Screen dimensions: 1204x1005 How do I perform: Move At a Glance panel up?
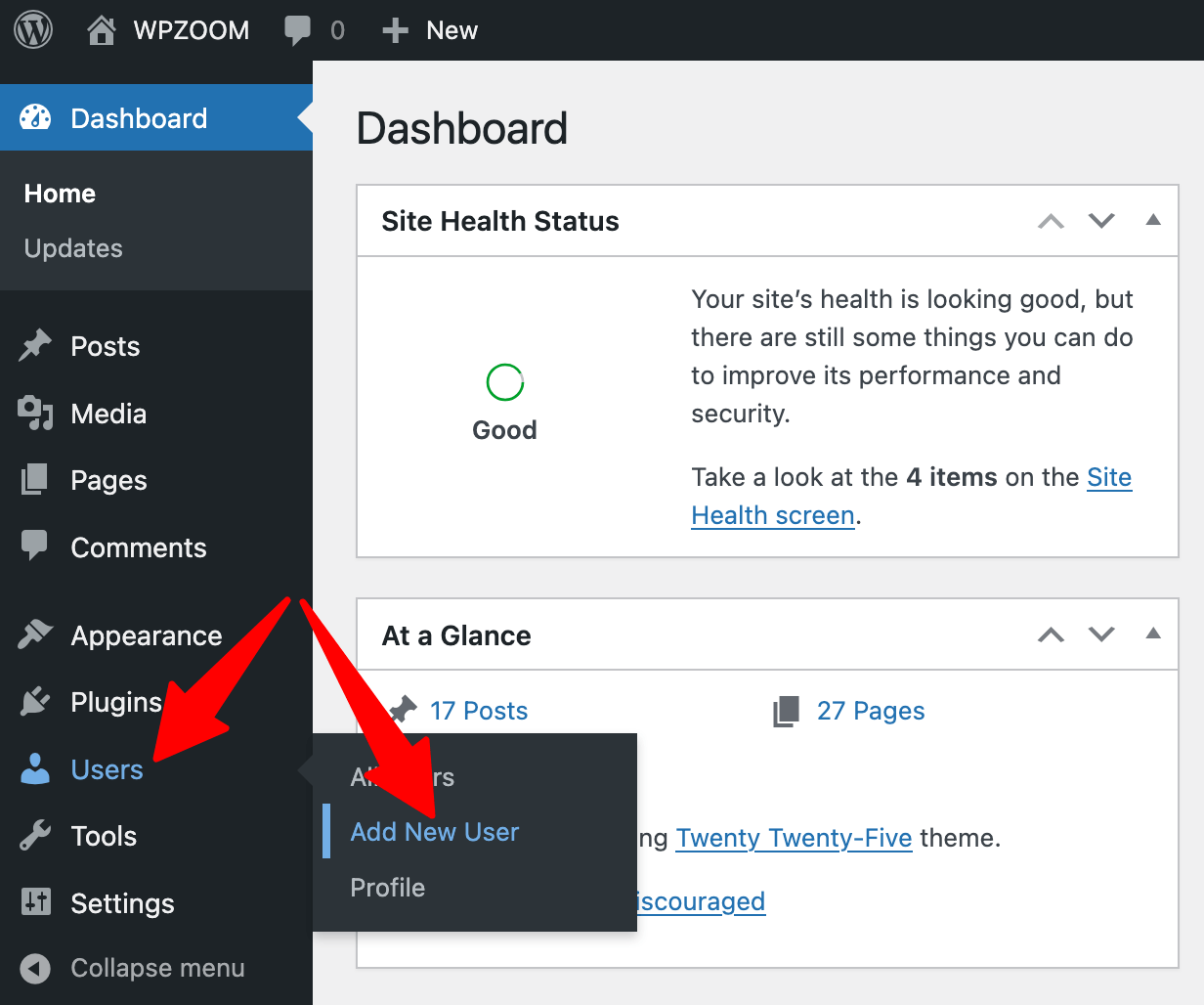coord(1051,635)
